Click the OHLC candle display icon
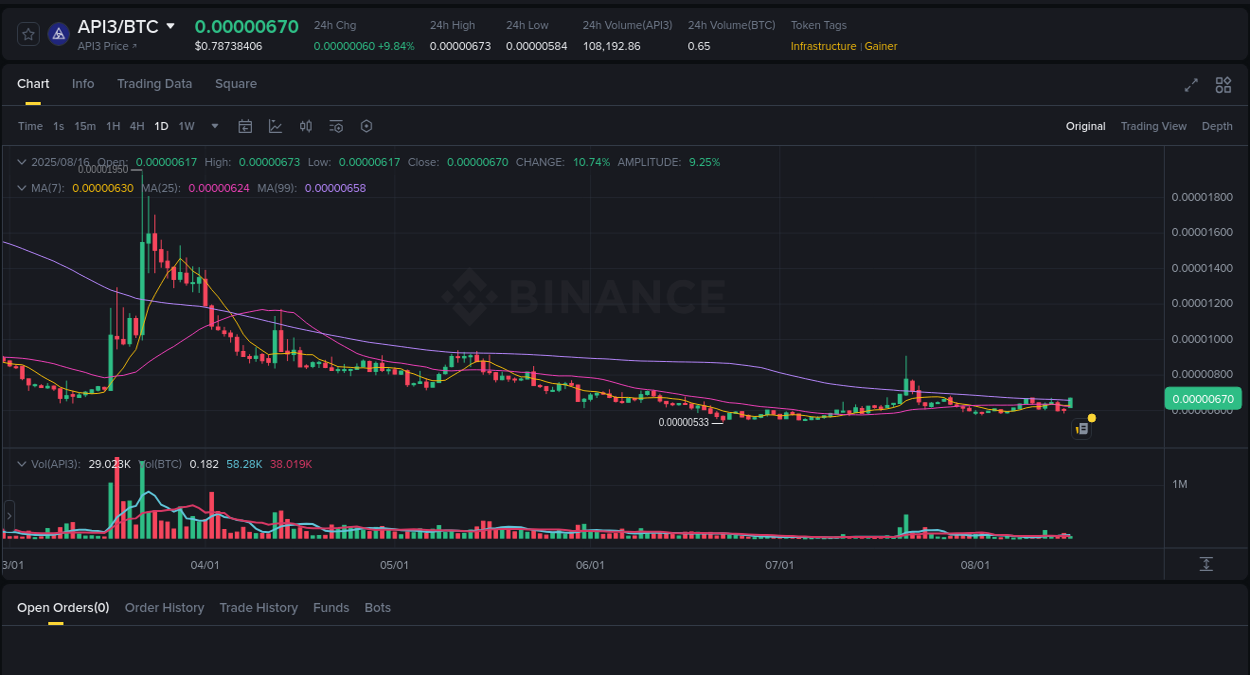Viewport: 1250px width, 675px height. (306, 126)
